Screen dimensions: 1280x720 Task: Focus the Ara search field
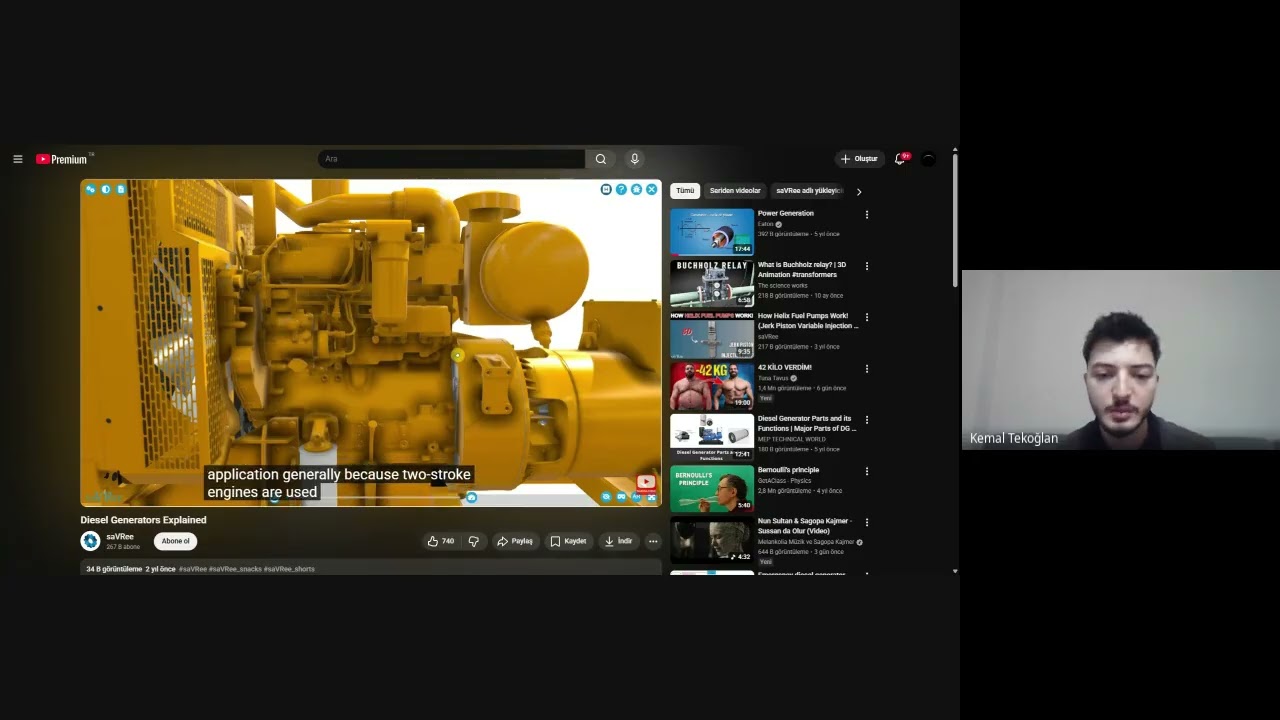click(x=451, y=159)
